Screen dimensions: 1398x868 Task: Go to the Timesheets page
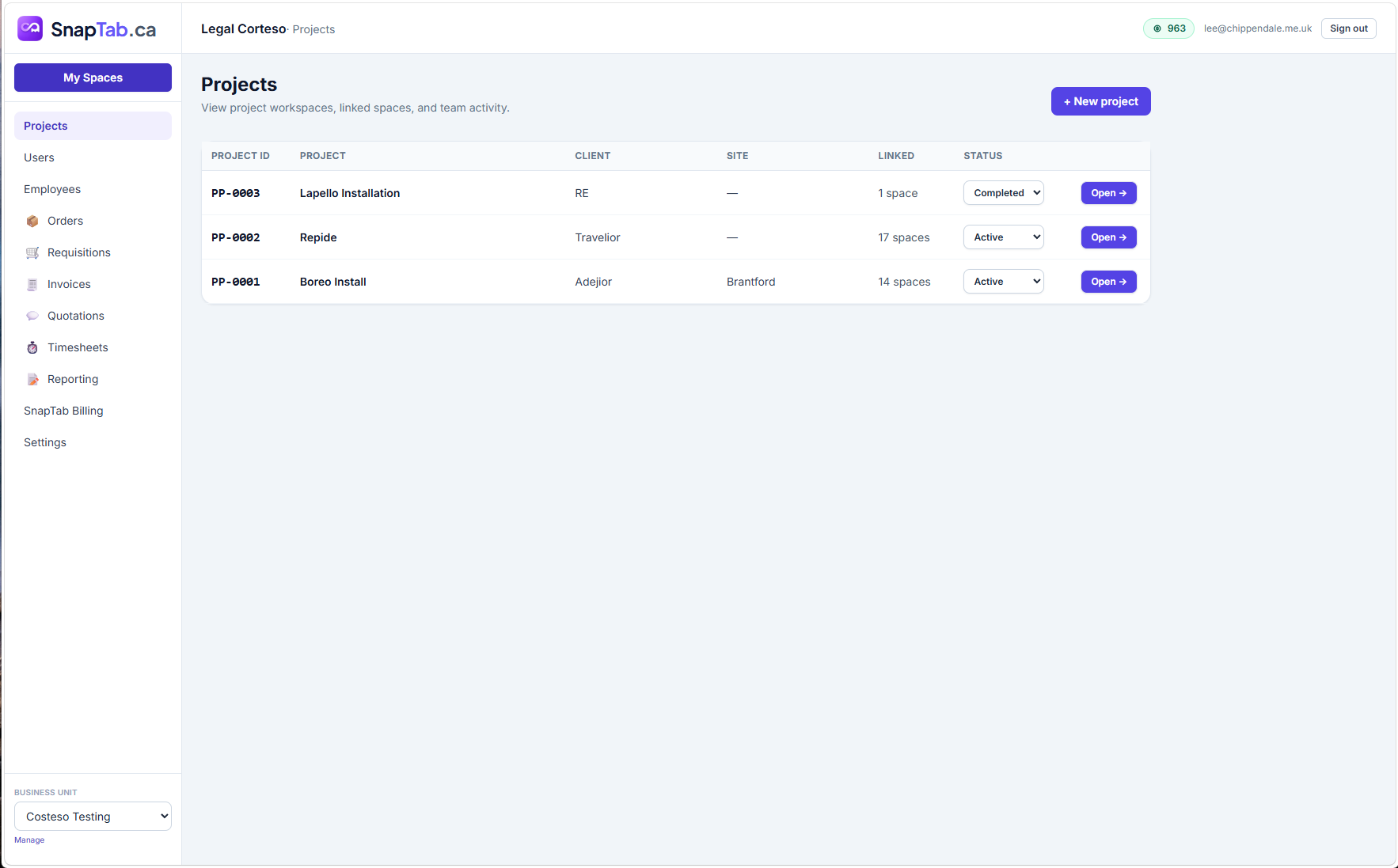tap(93, 347)
